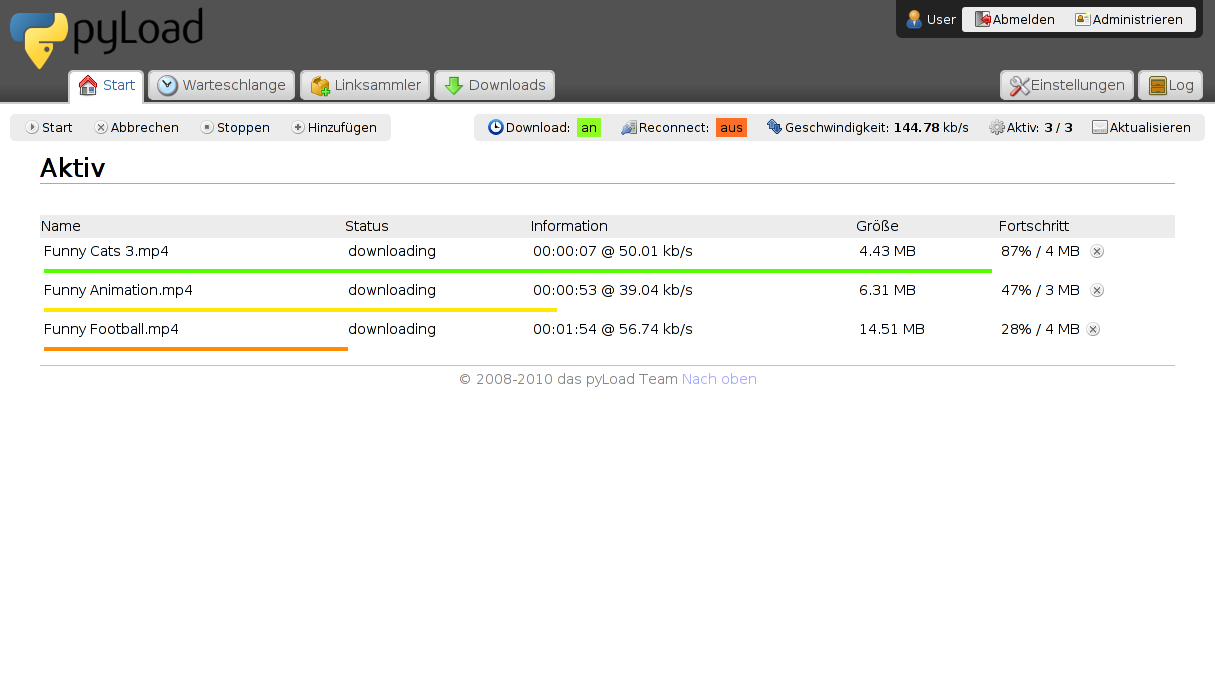Cancel the Funny Cats 3.mp4 download with its x

click(x=1097, y=251)
